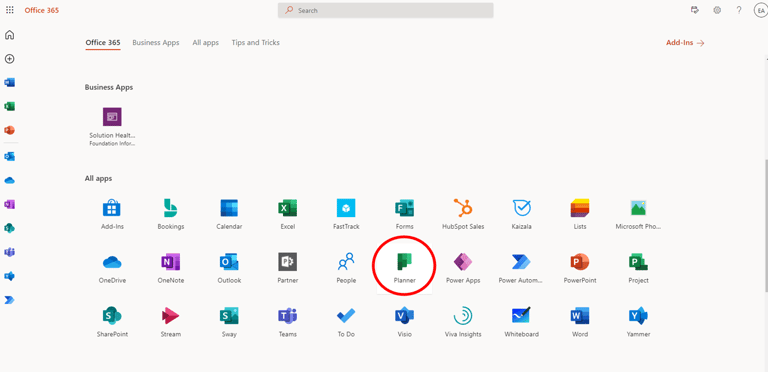The image size is (768, 372).
Task: Launch Word from All apps grid
Action: [x=580, y=321]
